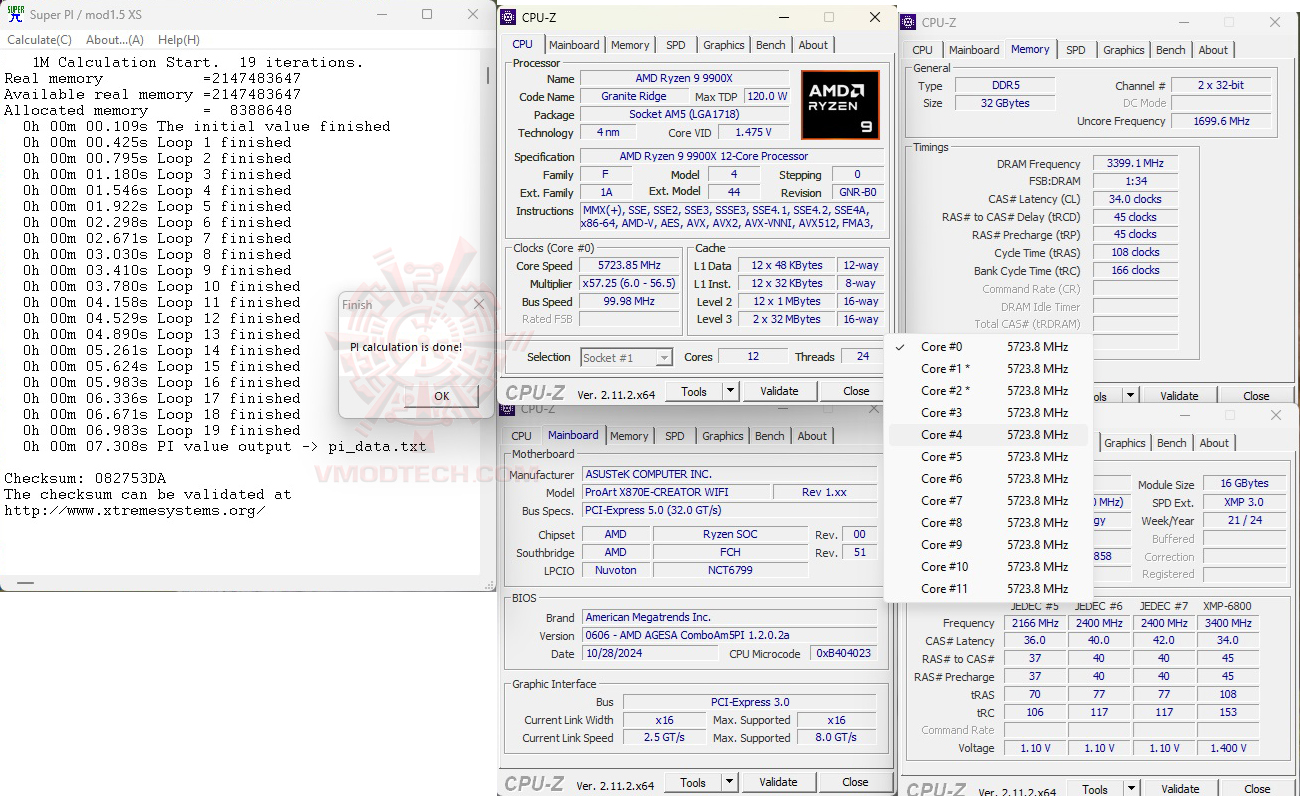Click the AMD Ryzen 9 processor logo
This screenshot has width=1300, height=796.
tap(840, 105)
